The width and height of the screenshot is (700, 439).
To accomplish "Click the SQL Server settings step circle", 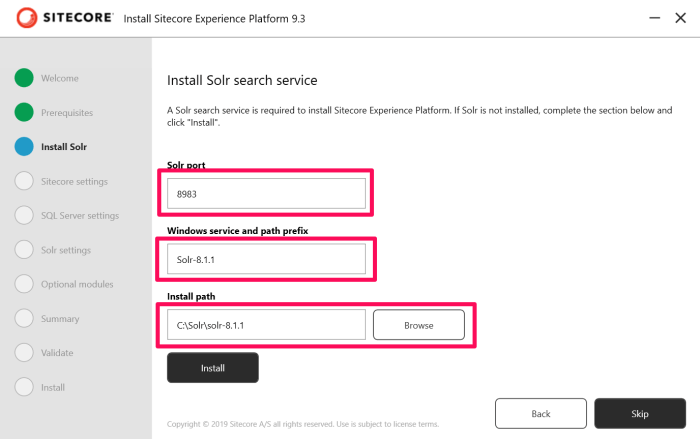I will pos(24,215).
